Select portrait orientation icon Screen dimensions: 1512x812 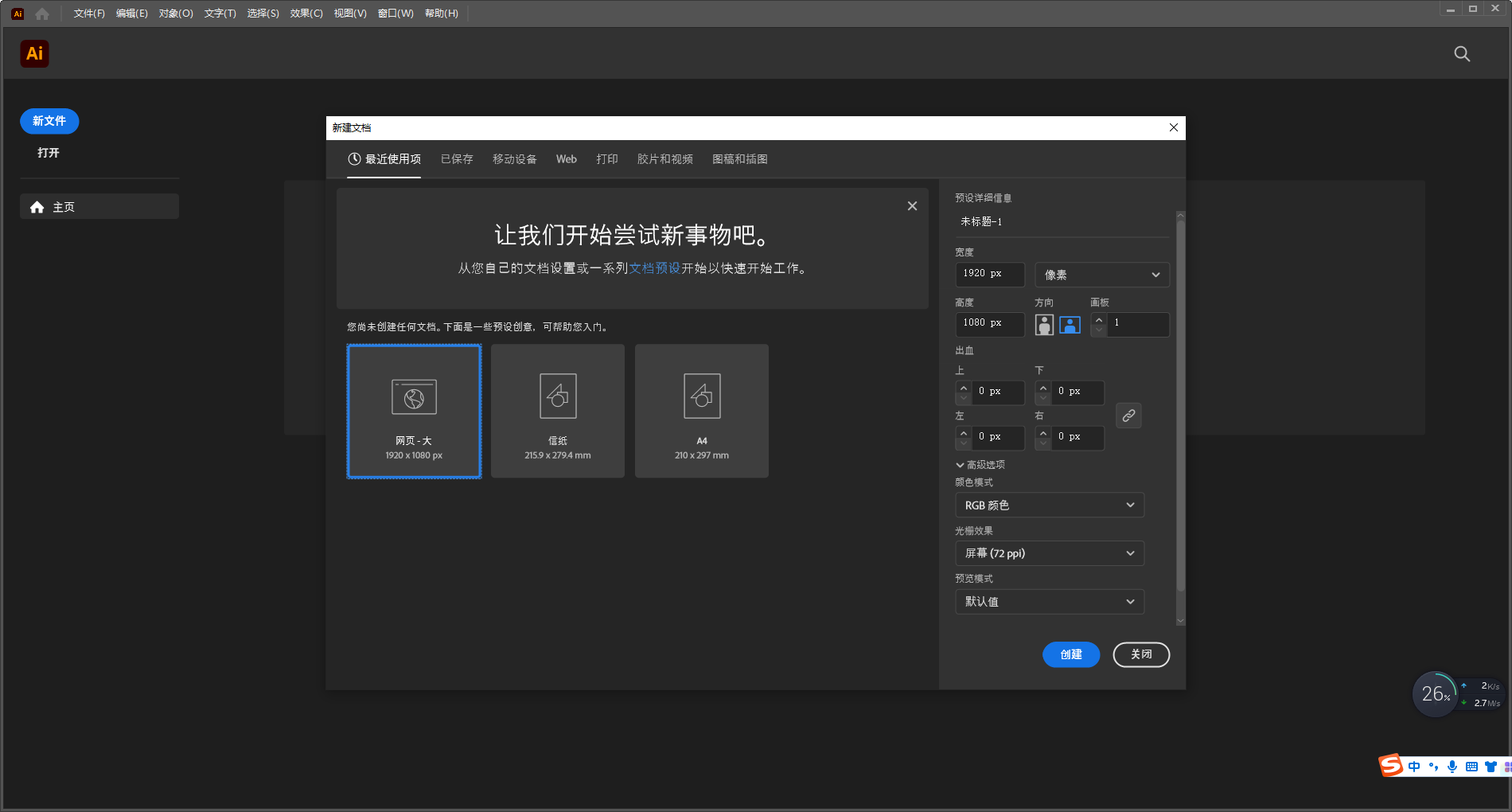coord(1044,324)
